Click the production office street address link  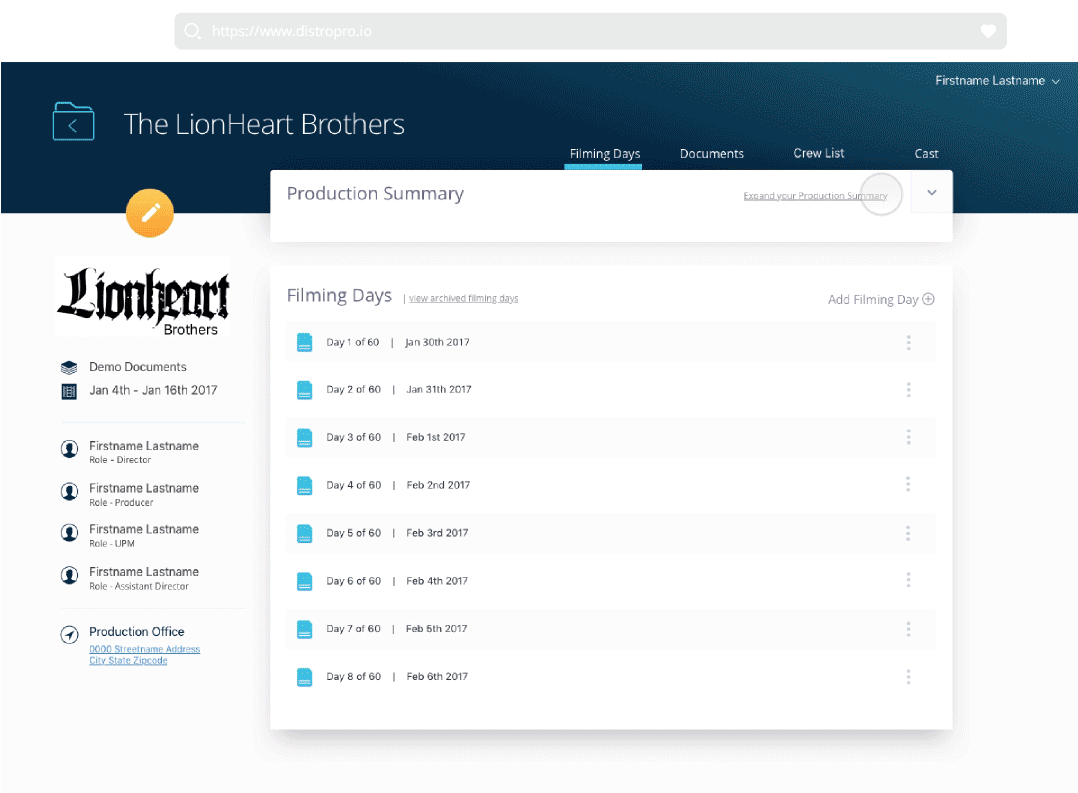click(144, 650)
